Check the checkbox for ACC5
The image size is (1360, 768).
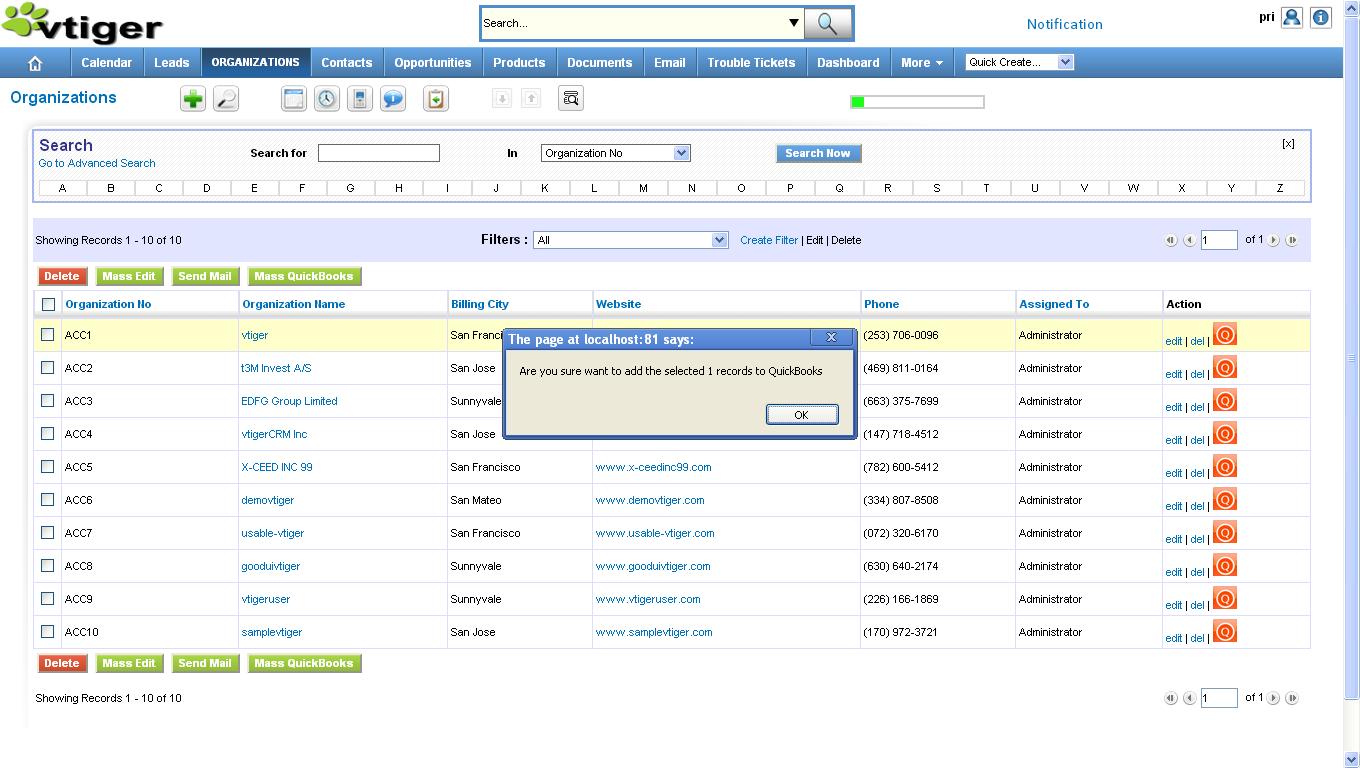[47, 467]
